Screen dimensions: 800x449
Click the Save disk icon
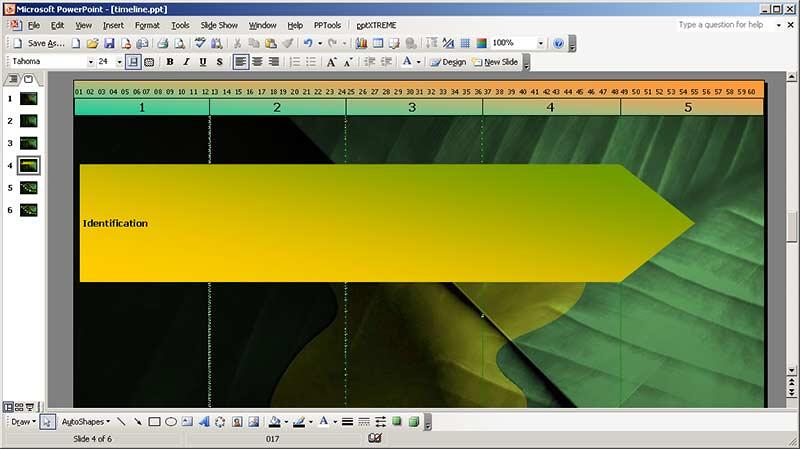109,44
